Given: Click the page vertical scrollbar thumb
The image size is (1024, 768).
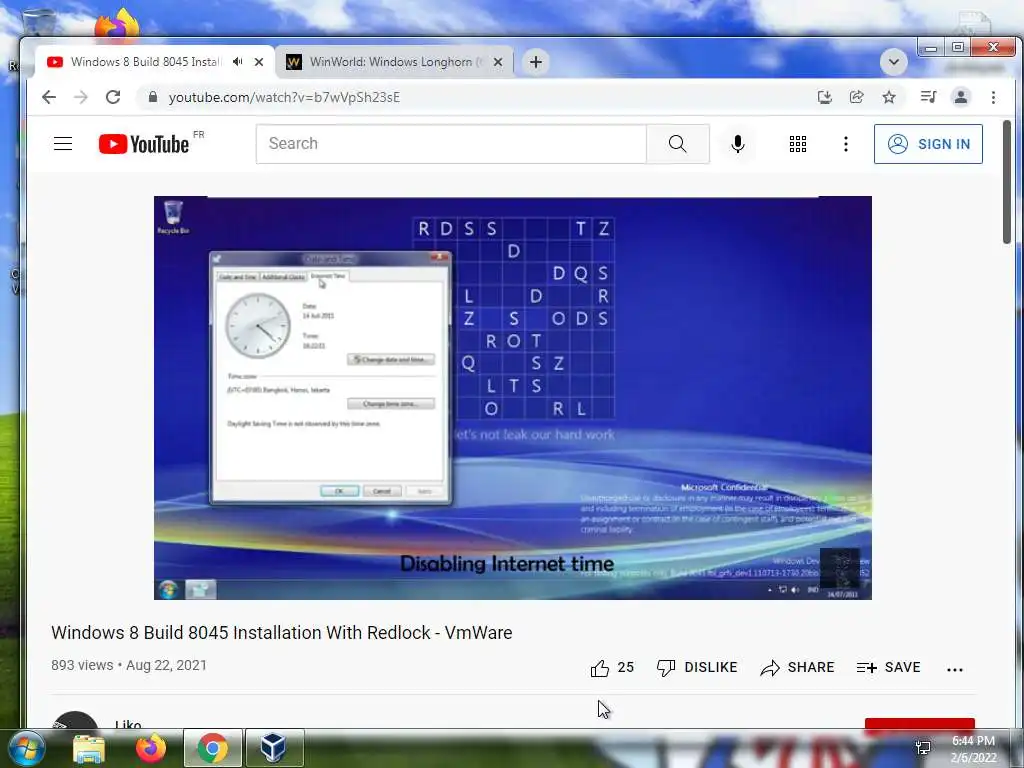Looking at the screenshot, I should tap(1007, 182).
